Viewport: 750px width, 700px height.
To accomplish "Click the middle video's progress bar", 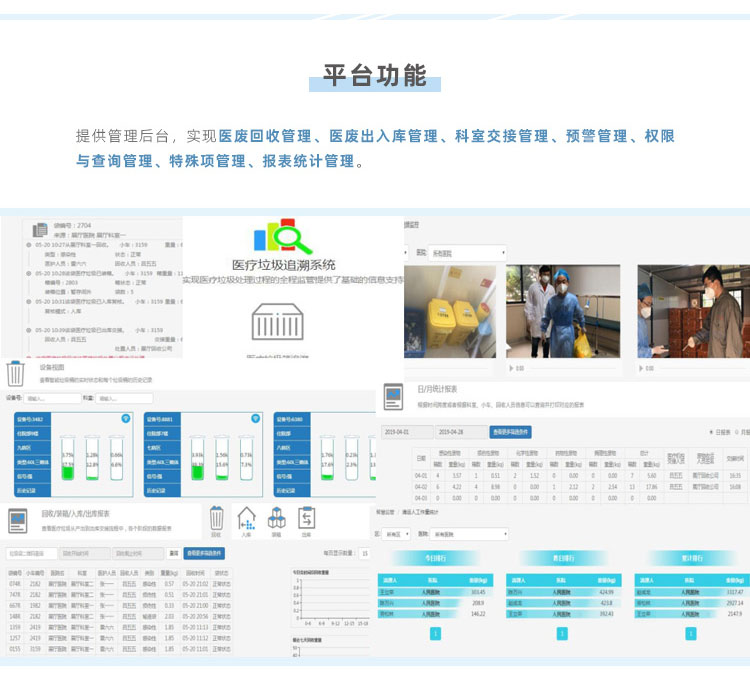I will (x=573, y=368).
